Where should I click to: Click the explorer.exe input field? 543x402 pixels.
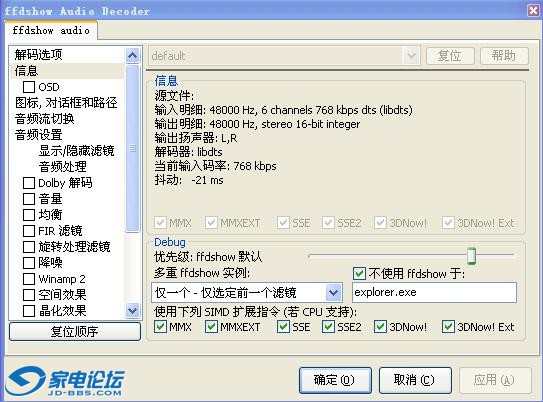pyautogui.click(x=434, y=292)
